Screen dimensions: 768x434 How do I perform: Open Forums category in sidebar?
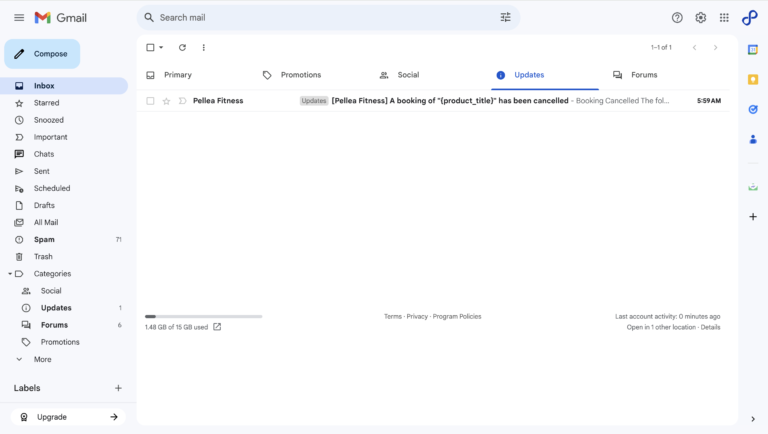click(64, 325)
